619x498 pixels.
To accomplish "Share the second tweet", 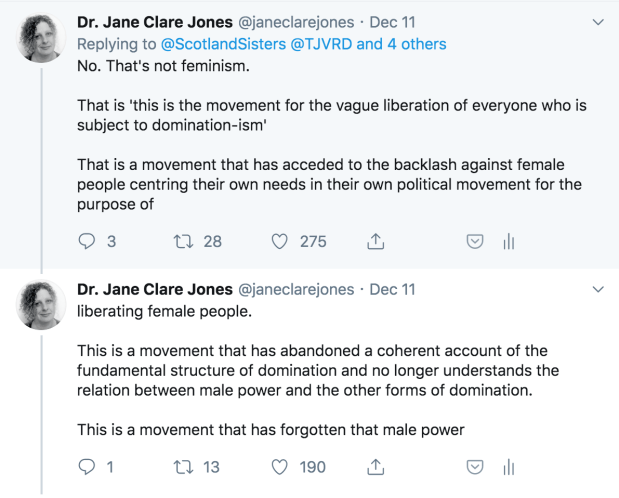I will (376, 467).
